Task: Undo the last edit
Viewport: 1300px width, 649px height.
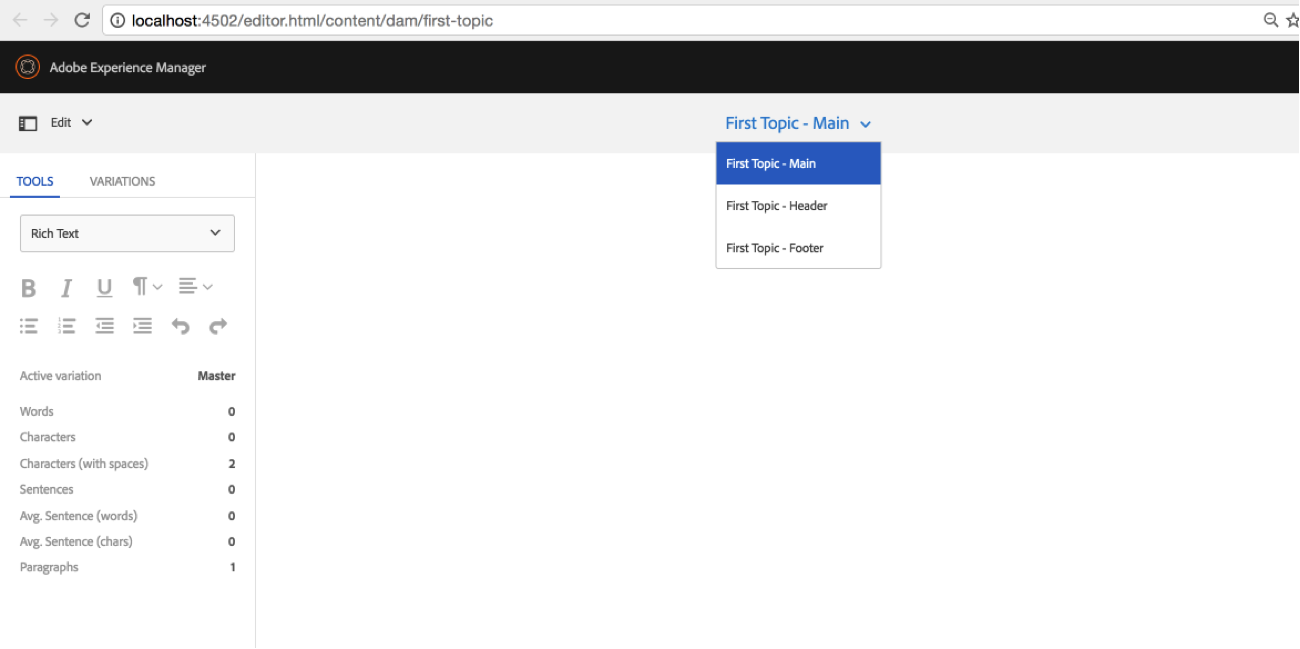Action: click(x=180, y=326)
